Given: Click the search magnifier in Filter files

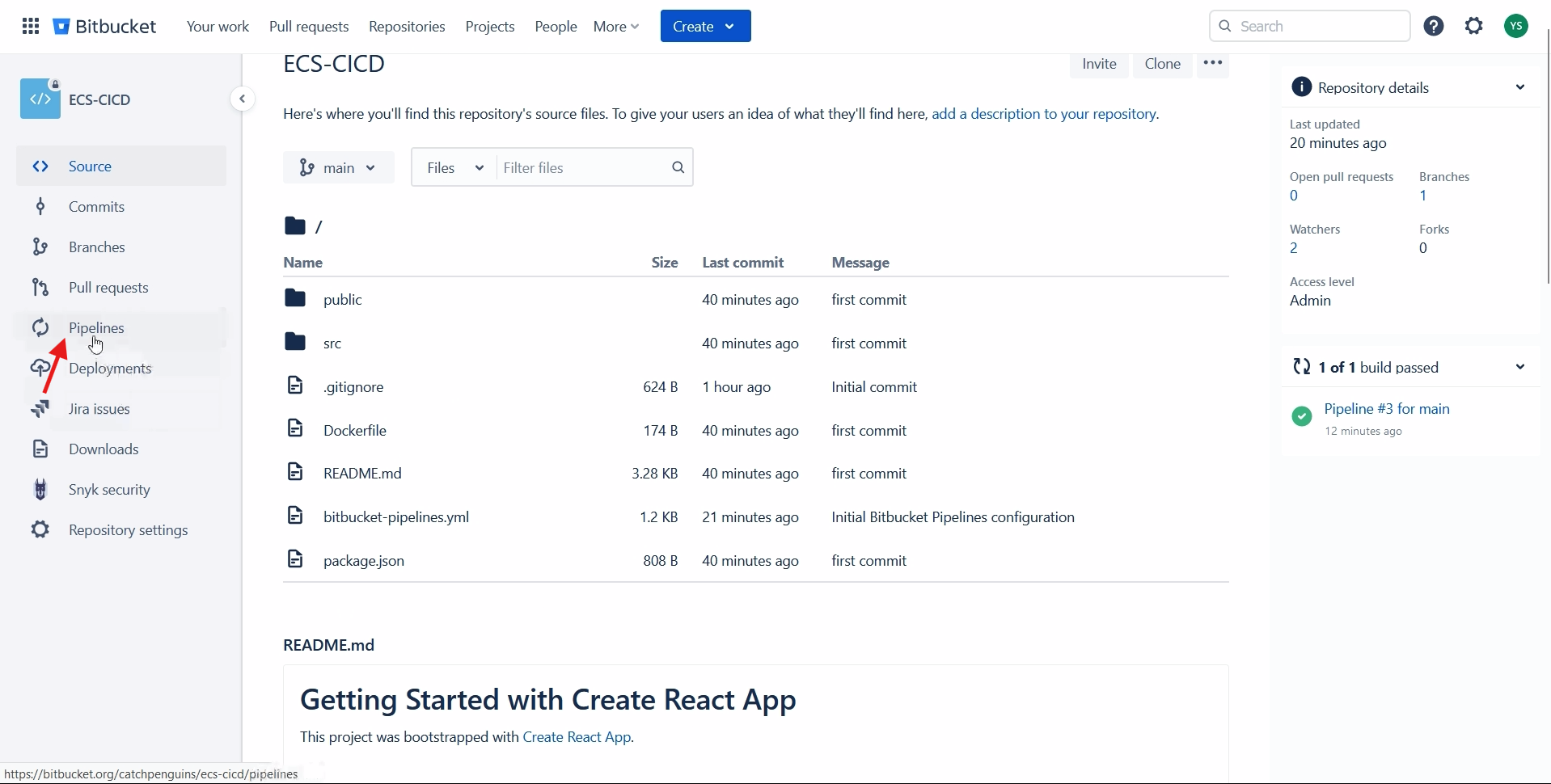Looking at the screenshot, I should 678,167.
